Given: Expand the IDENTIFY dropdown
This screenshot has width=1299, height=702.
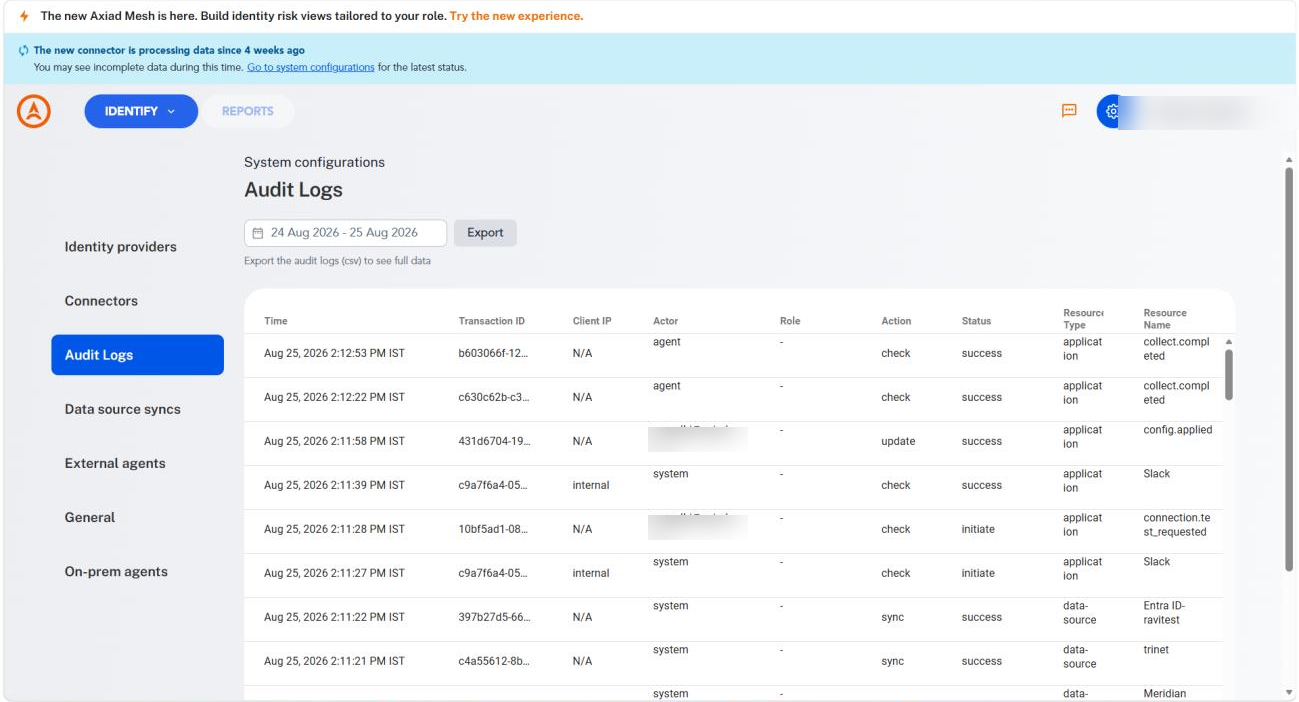Looking at the screenshot, I should [x=141, y=111].
